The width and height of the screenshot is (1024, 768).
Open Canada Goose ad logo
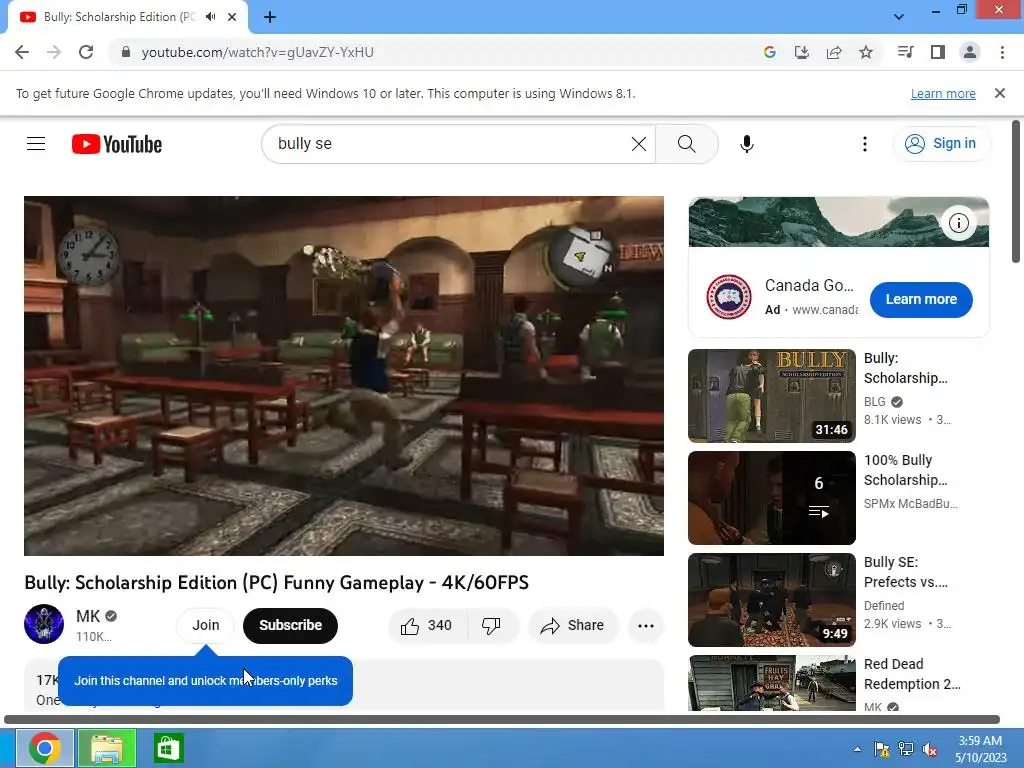coord(729,297)
